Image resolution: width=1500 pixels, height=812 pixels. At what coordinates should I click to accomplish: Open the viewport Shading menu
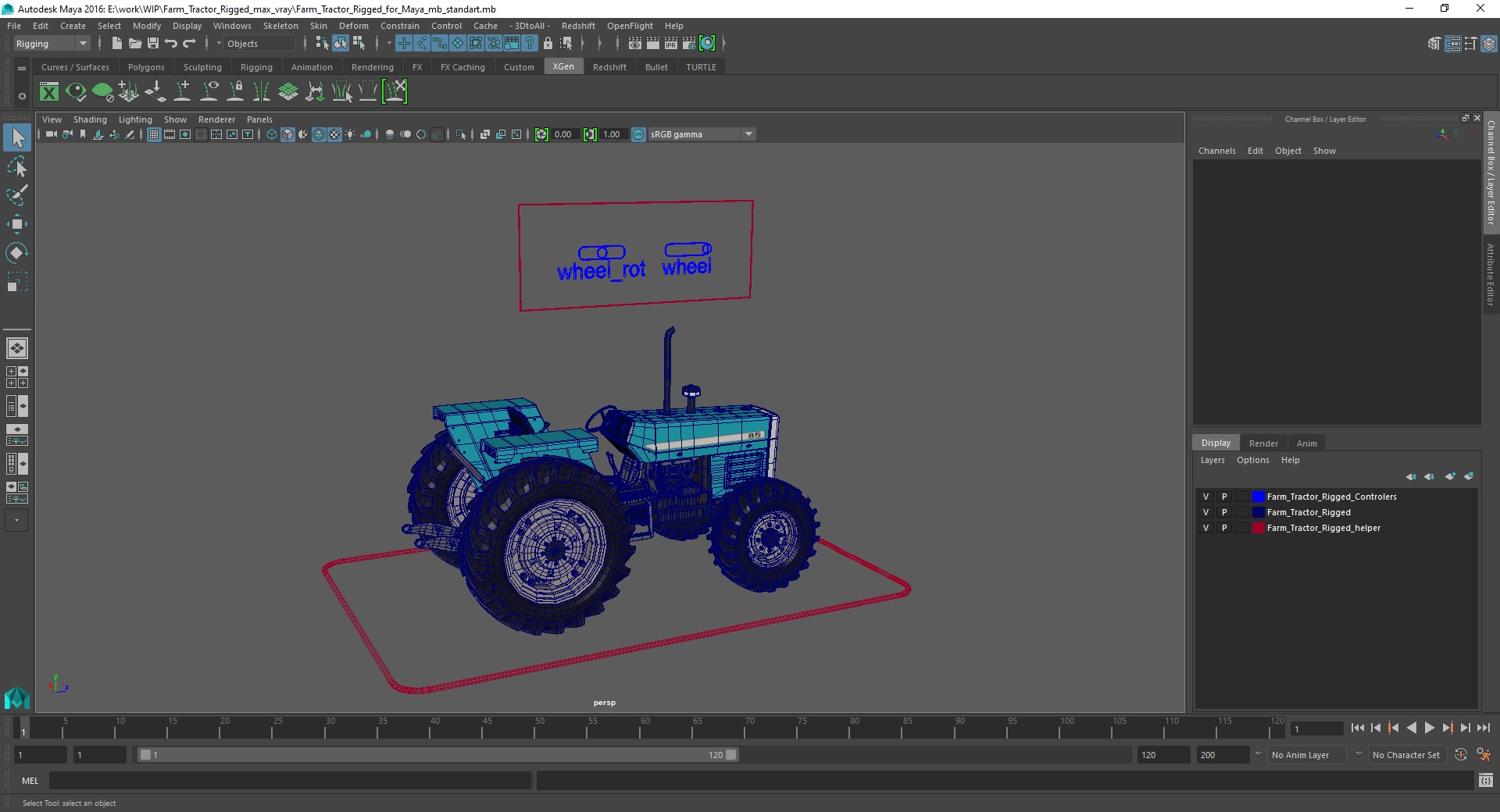pos(90,119)
